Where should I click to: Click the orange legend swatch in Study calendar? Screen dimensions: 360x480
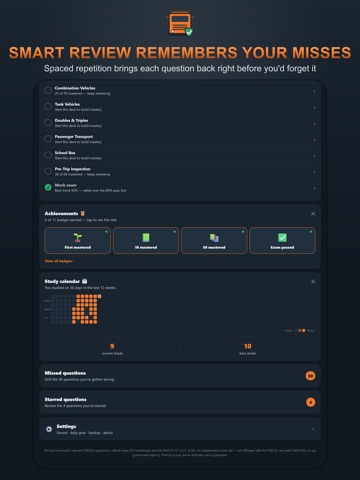tap(303, 330)
